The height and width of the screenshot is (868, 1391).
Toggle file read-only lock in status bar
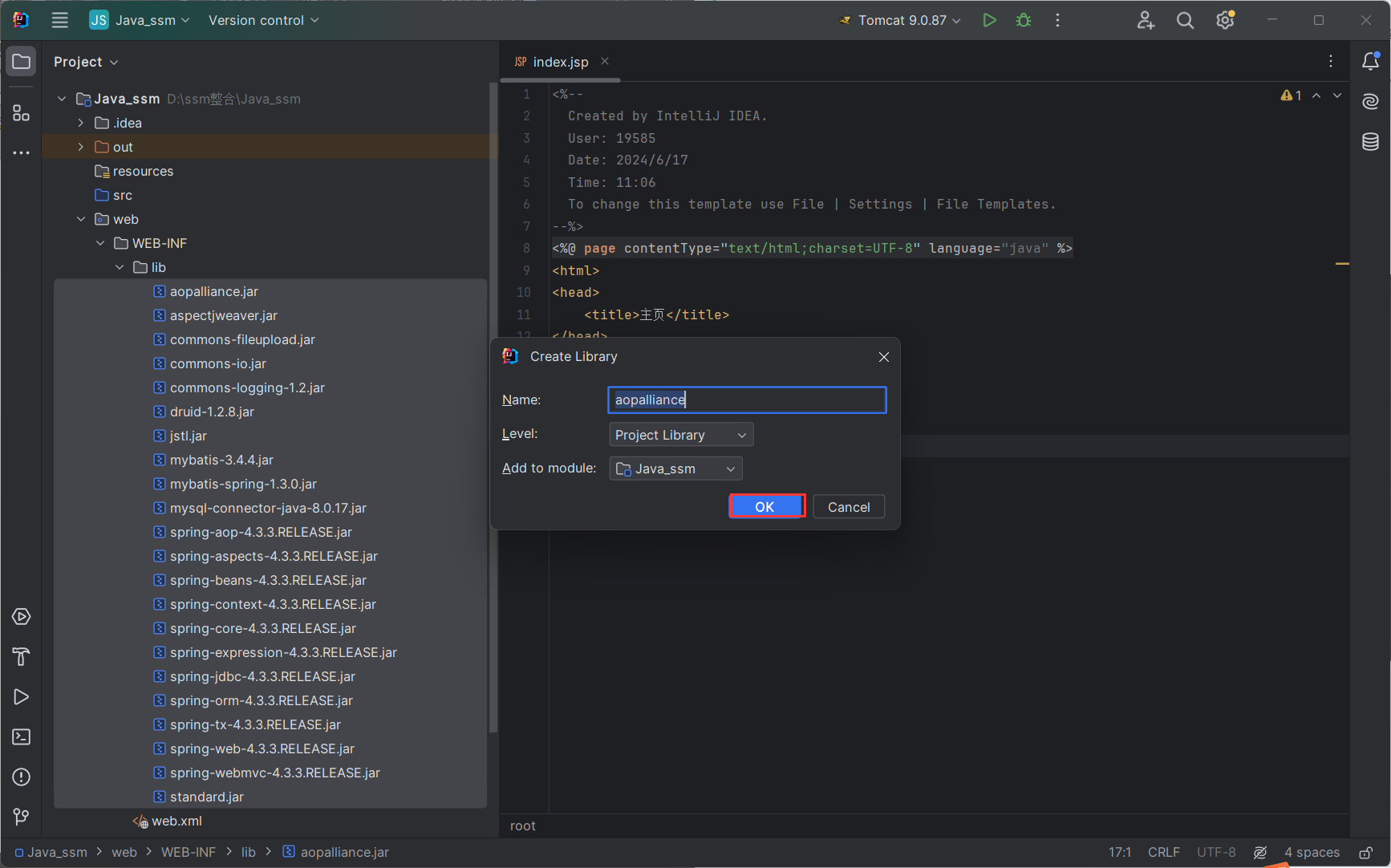pyautogui.click(x=1365, y=852)
